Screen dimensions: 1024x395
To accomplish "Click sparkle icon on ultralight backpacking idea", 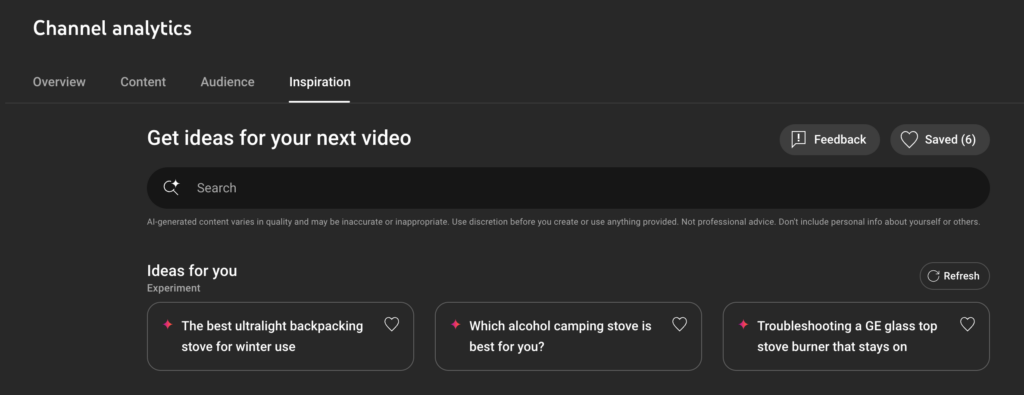I will (x=168, y=324).
